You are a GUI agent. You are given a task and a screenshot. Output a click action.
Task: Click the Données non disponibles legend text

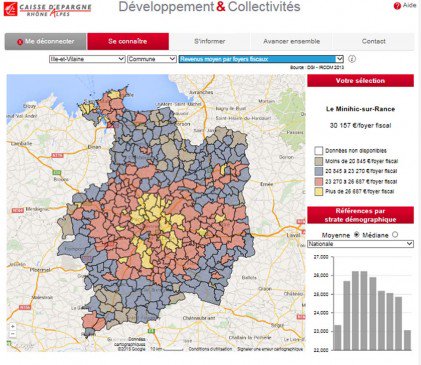point(356,151)
